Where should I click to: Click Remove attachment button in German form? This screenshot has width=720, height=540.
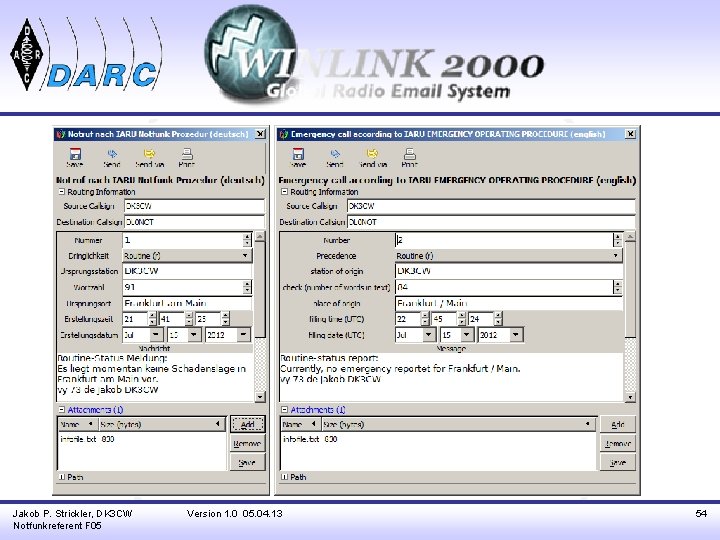247,444
